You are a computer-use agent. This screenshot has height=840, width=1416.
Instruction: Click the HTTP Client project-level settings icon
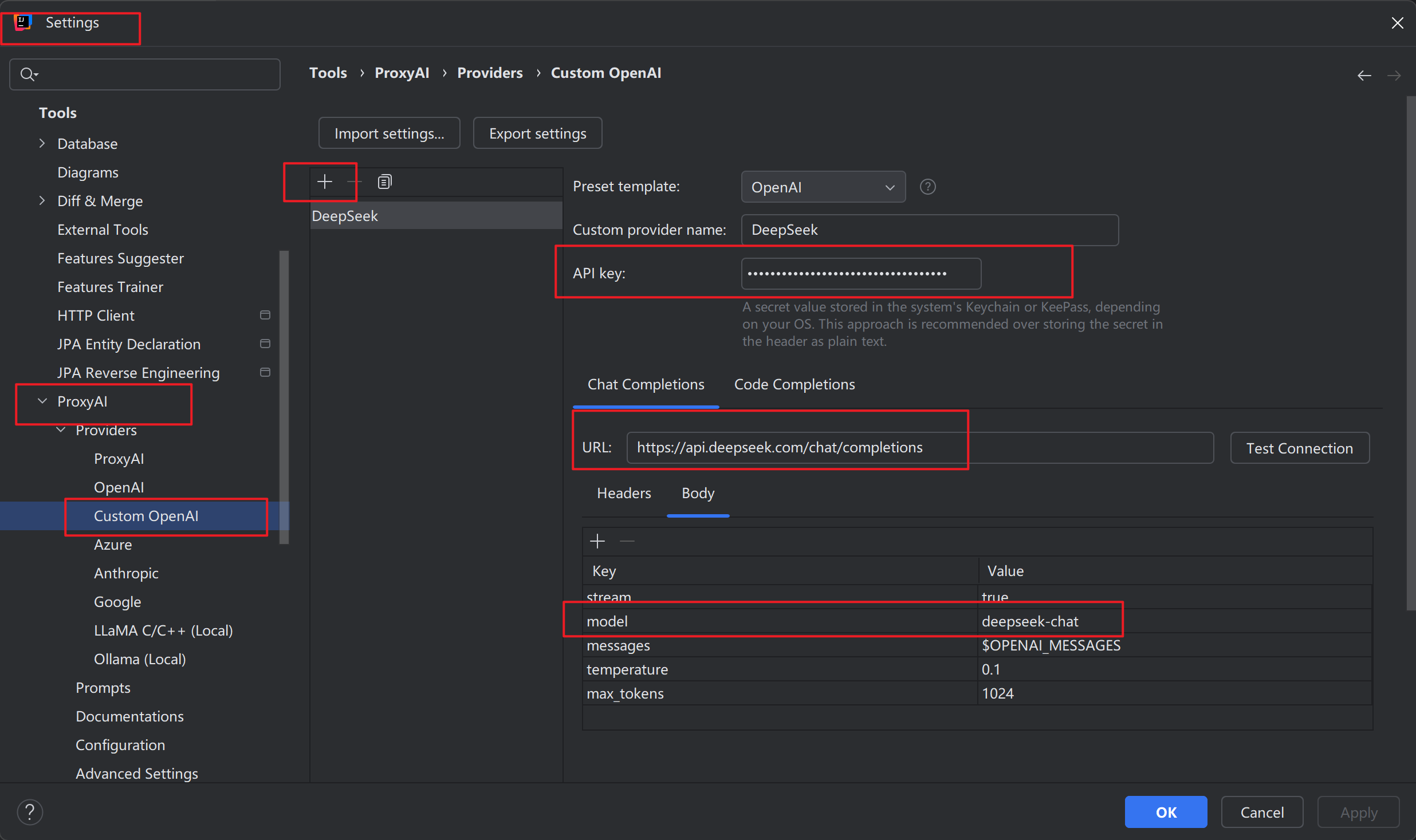265,316
